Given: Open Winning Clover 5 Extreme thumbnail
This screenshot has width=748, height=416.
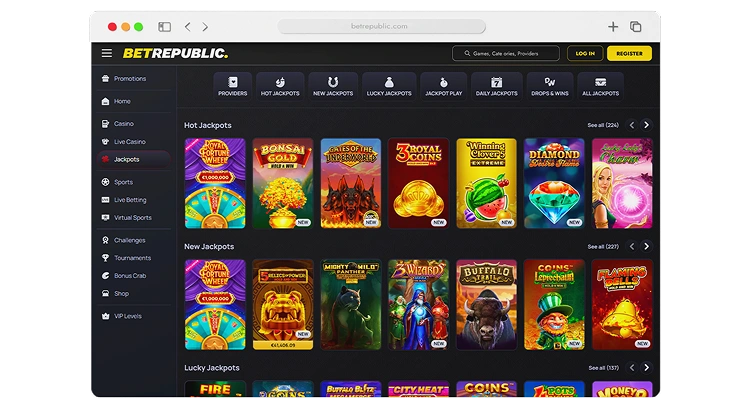Looking at the screenshot, I should (486, 183).
